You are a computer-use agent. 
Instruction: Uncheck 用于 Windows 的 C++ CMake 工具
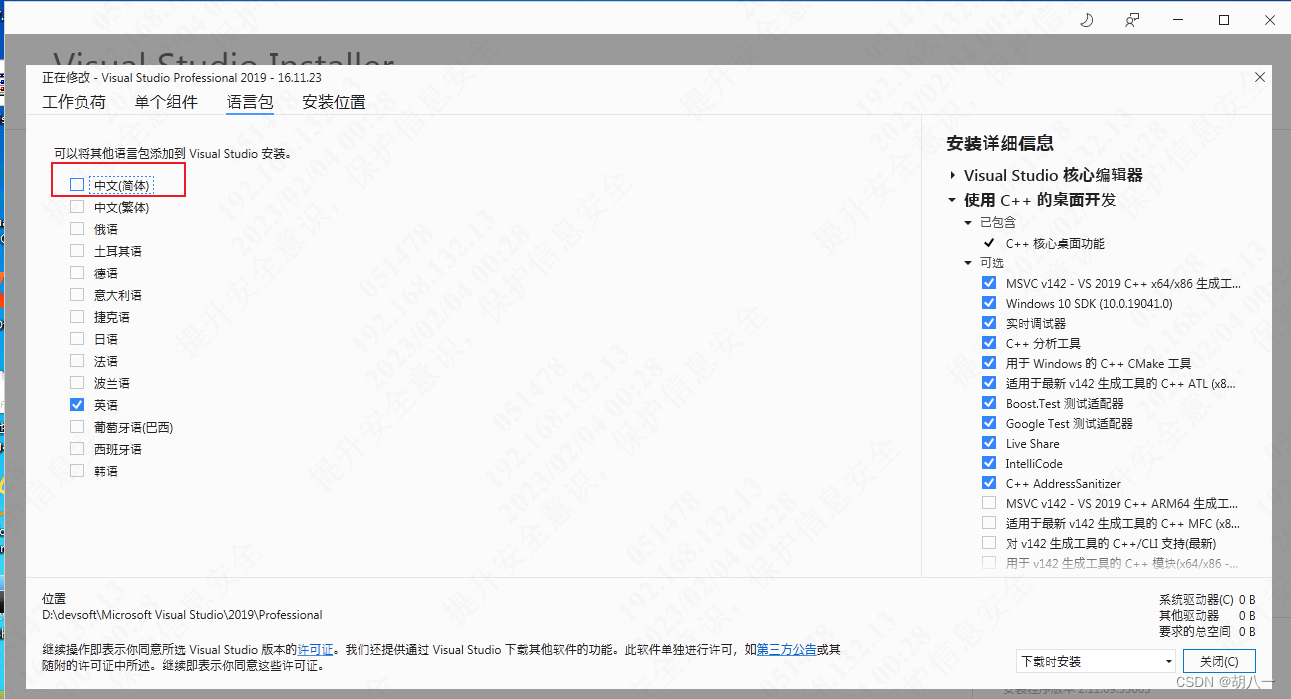[x=989, y=363]
